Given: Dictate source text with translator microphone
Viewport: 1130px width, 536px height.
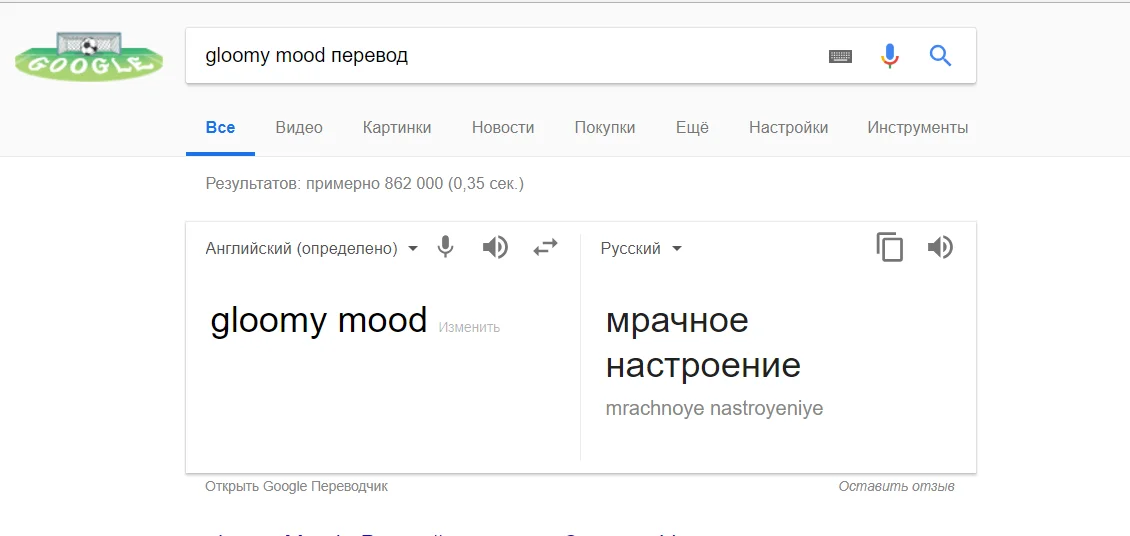Looking at the screenshot, I should pyautogui.click(x=446, y=247).
